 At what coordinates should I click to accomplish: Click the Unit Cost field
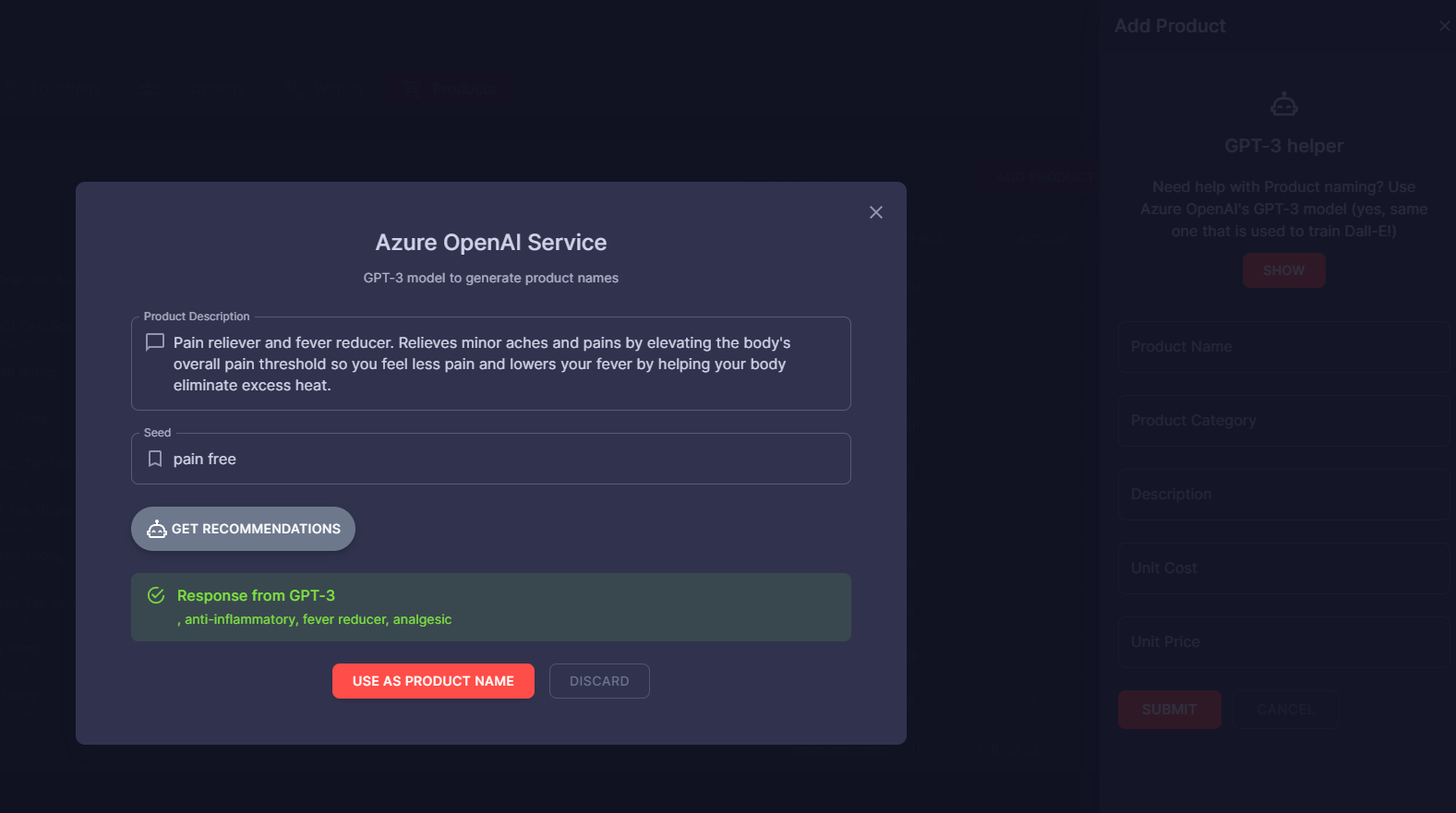(x=1283, y=568)
